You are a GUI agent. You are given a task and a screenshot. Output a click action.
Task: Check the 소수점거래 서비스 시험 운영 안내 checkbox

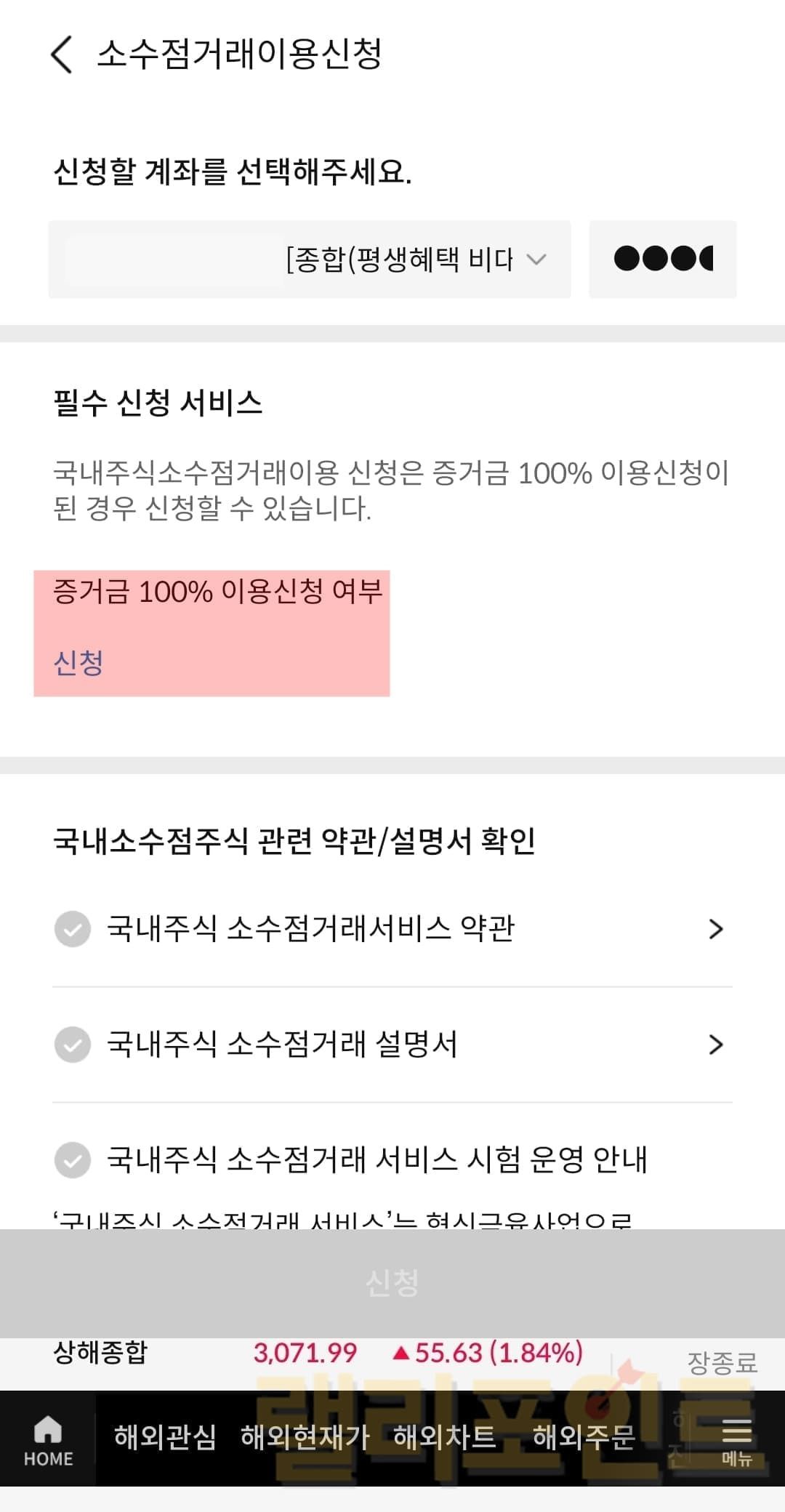point(73,1159)
